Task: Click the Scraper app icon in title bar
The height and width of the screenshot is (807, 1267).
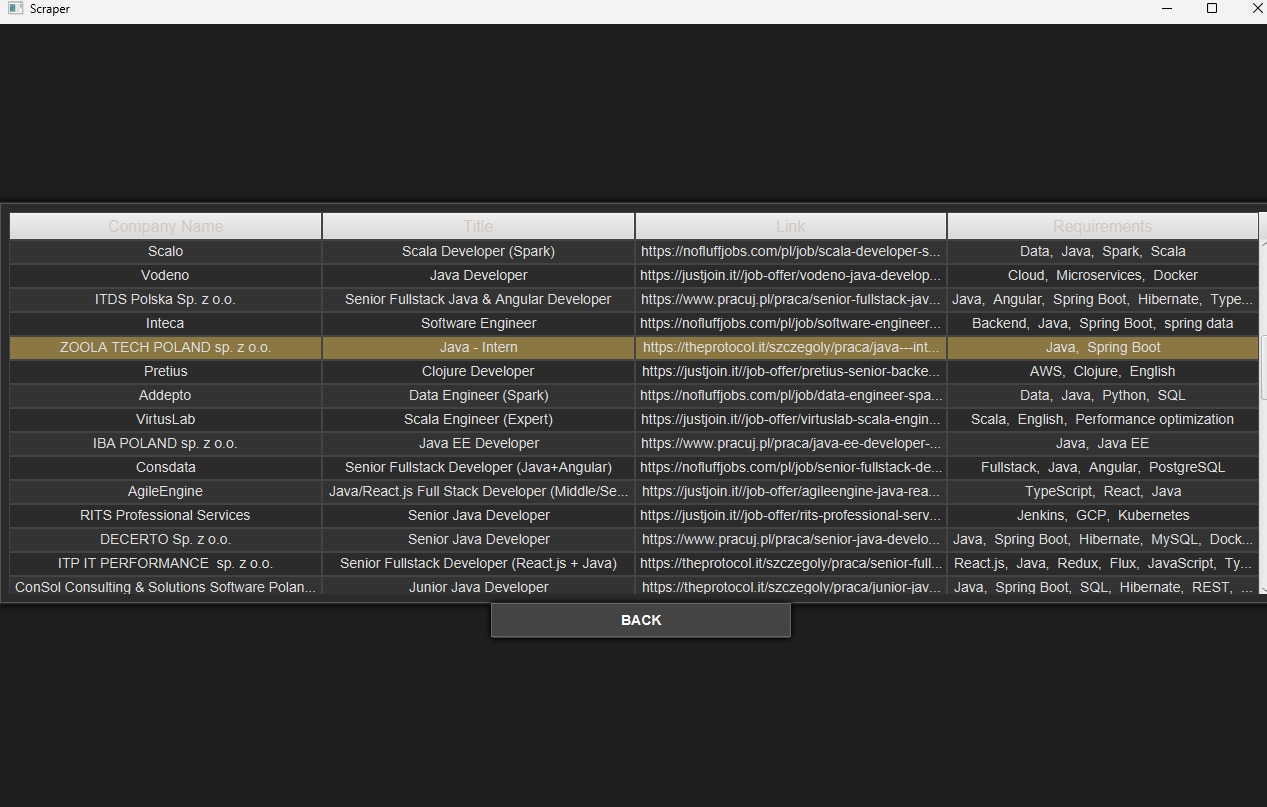Action: click(x=15, y=8)
